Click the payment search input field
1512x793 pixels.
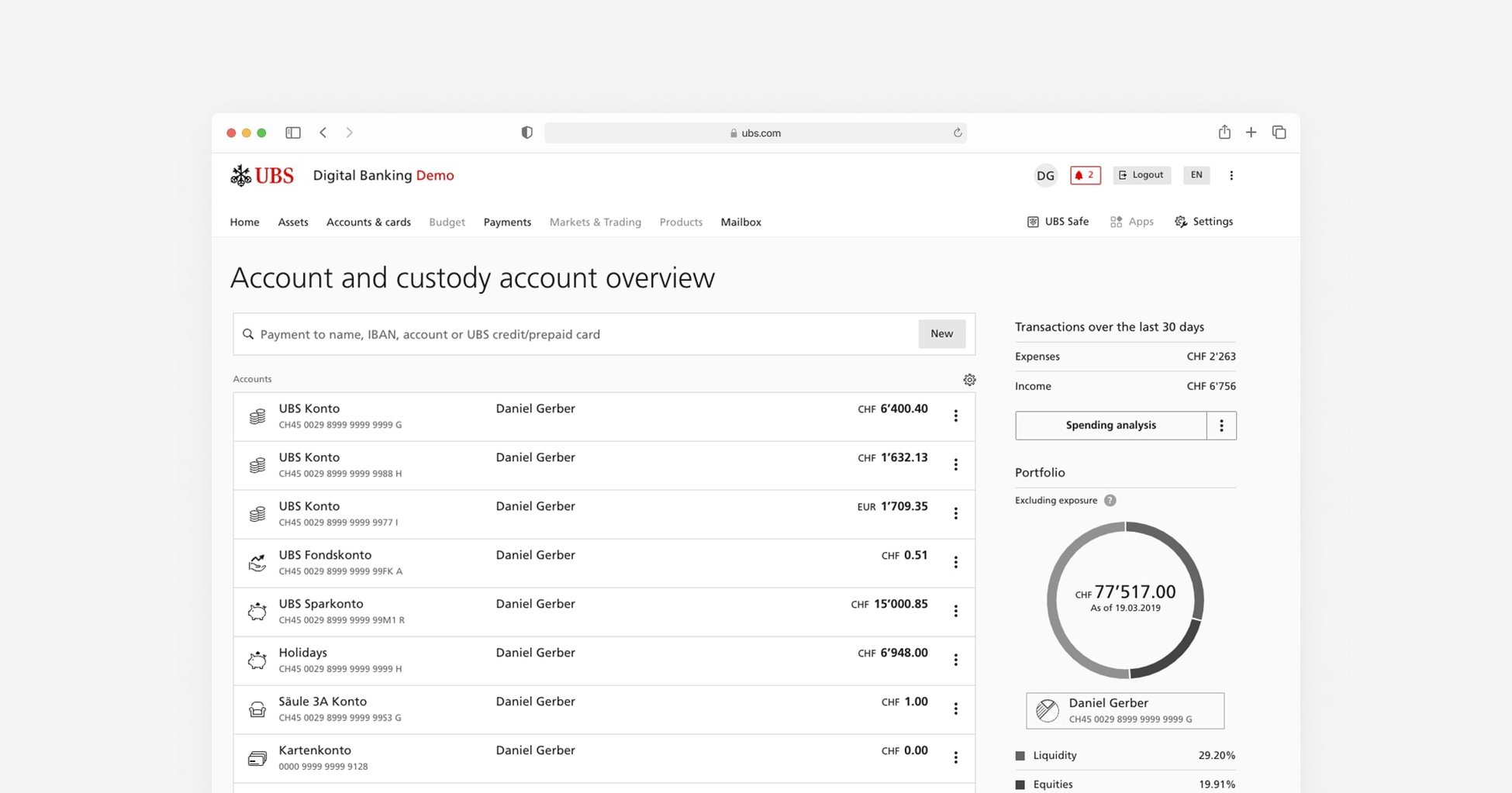(543, 333)
